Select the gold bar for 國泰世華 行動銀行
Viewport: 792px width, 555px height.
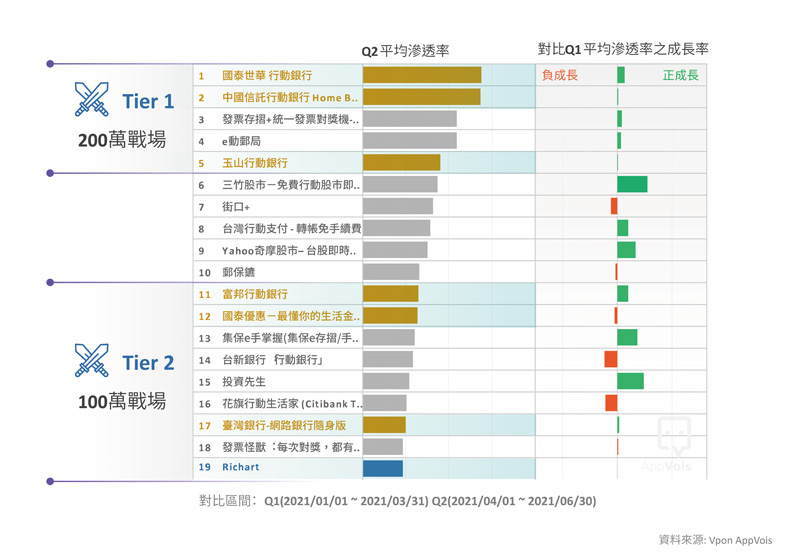pos(421,75)
